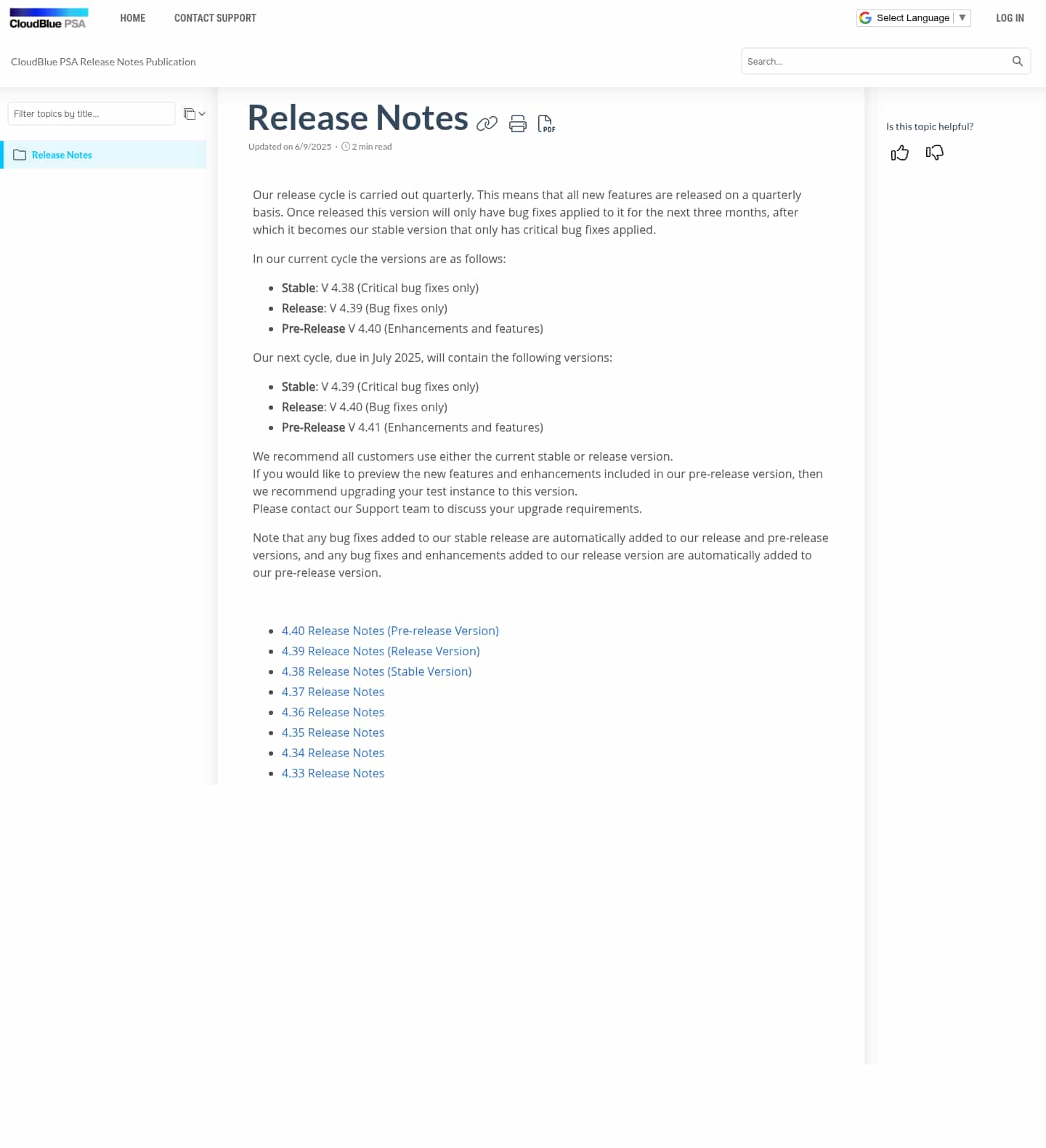
Task: Open 4.38 Release Notes (Stable Version)
Action: pyautogui.click(x=376, y=671)
